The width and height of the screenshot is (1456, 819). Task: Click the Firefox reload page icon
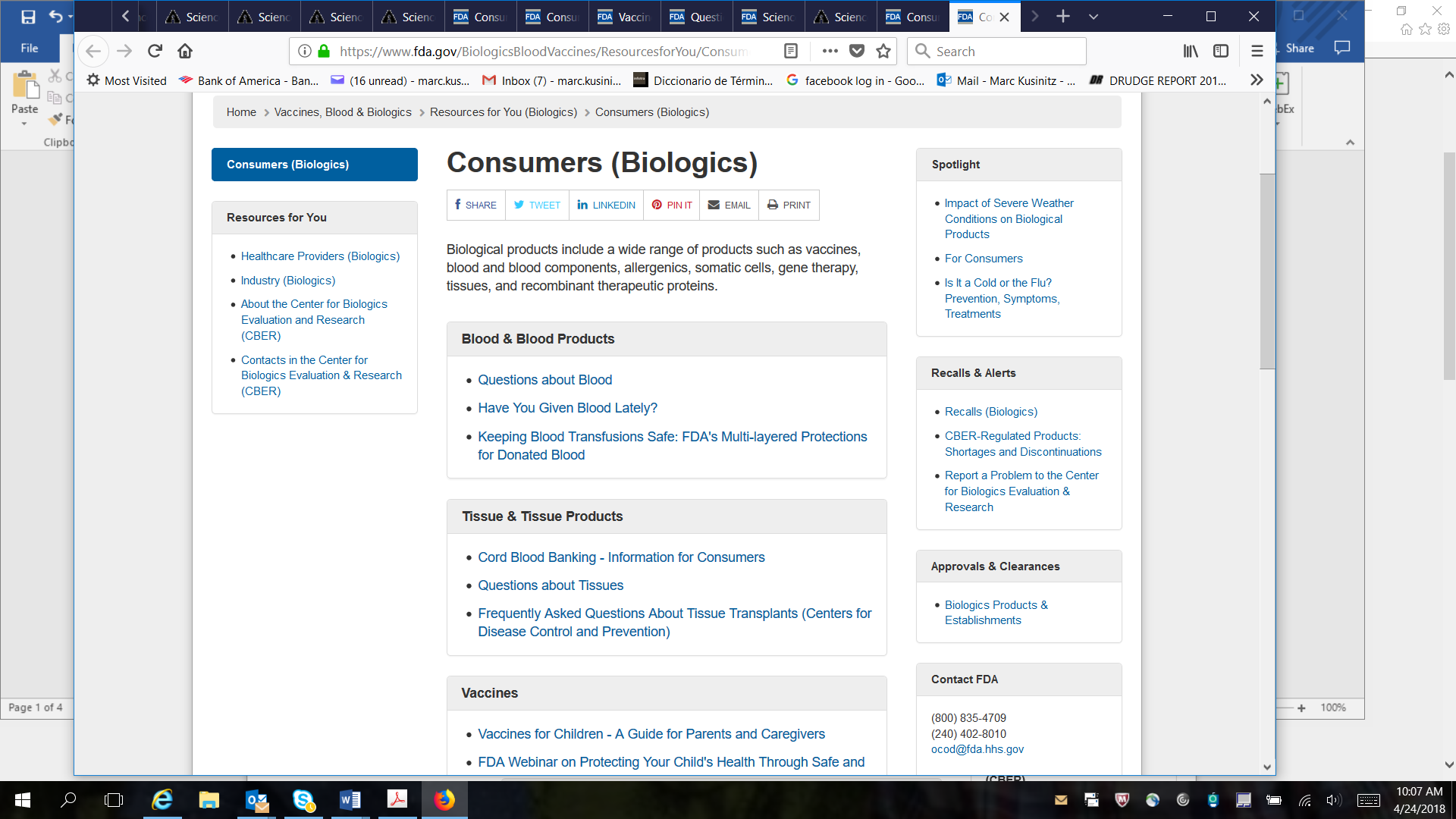(155, 51)
